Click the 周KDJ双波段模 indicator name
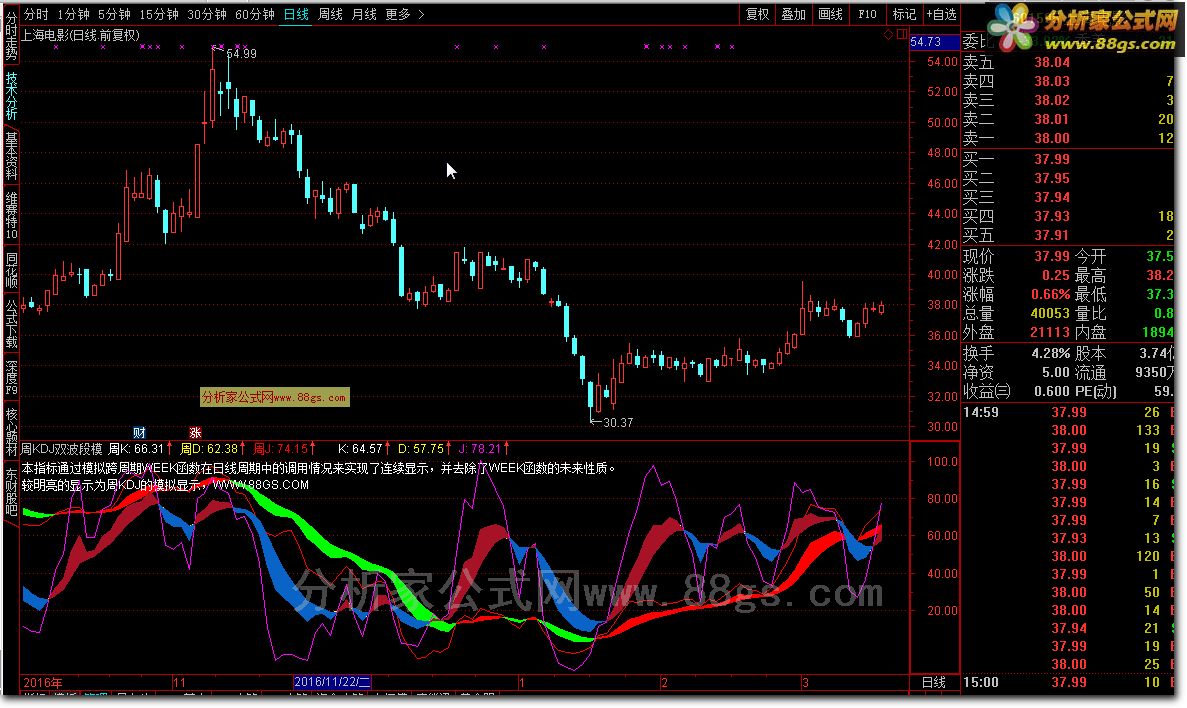 click(61, 449)
